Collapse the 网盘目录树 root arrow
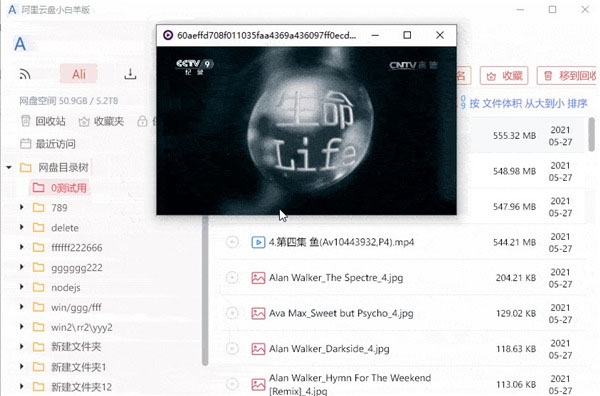600x396 pixels. (9, 167)
